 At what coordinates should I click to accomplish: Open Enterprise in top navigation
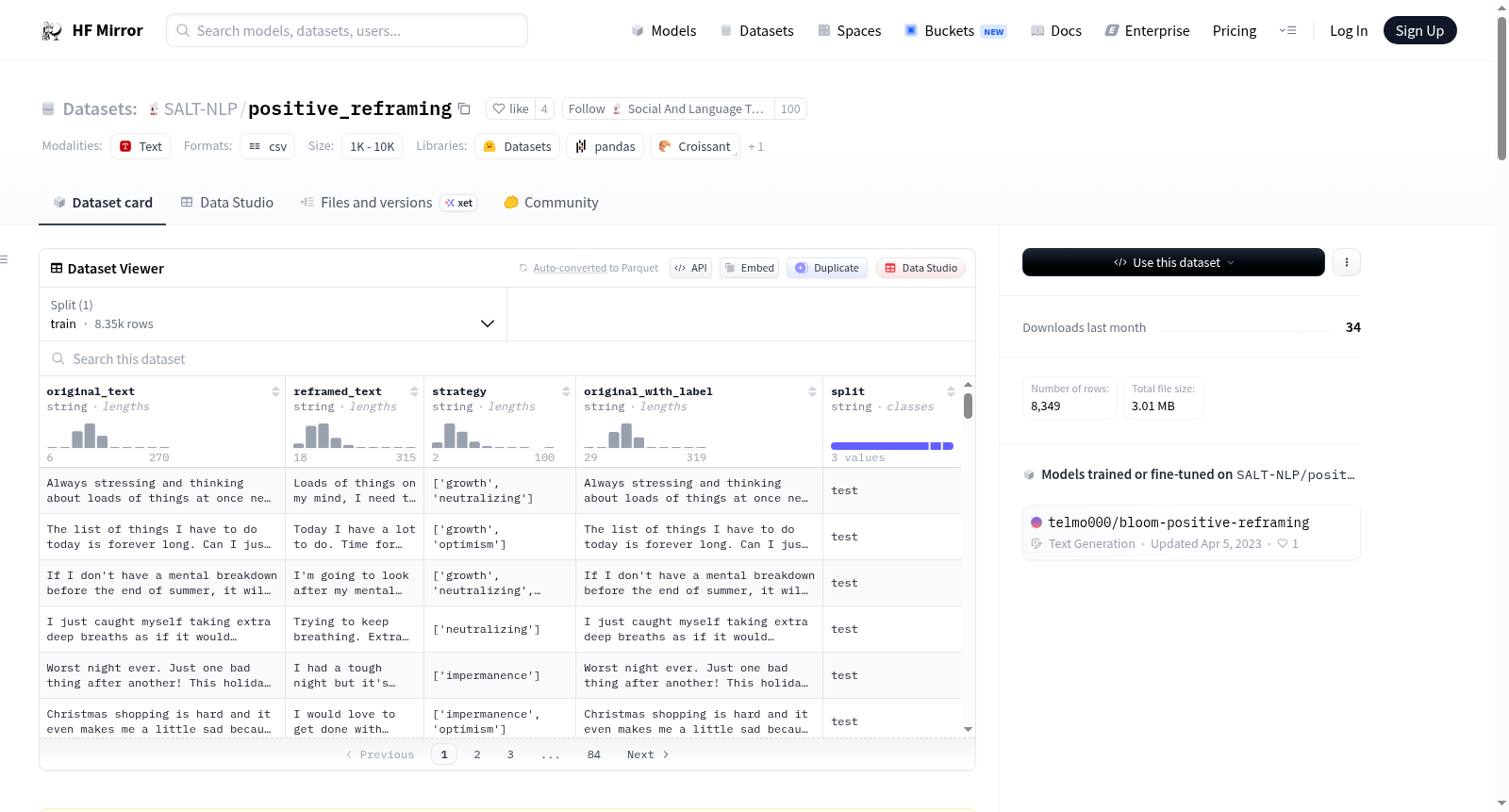(x=1147, y=31)
